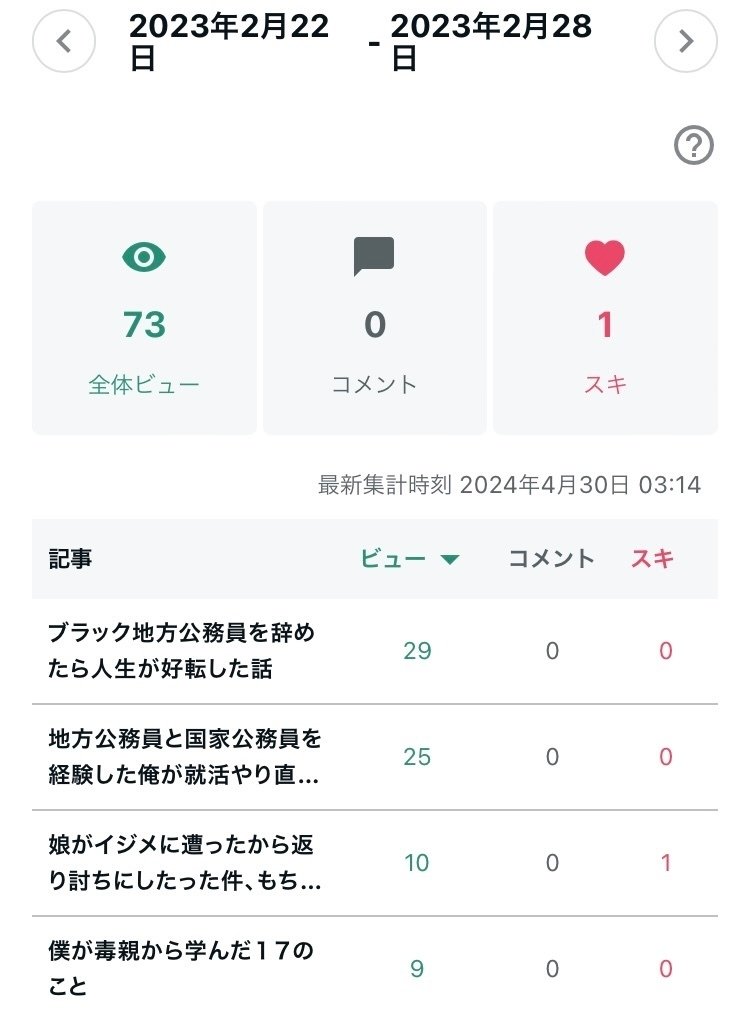The image size is (750, 1016).
Task: Click the green eye views icon
Action: click(x=144, y=257)
